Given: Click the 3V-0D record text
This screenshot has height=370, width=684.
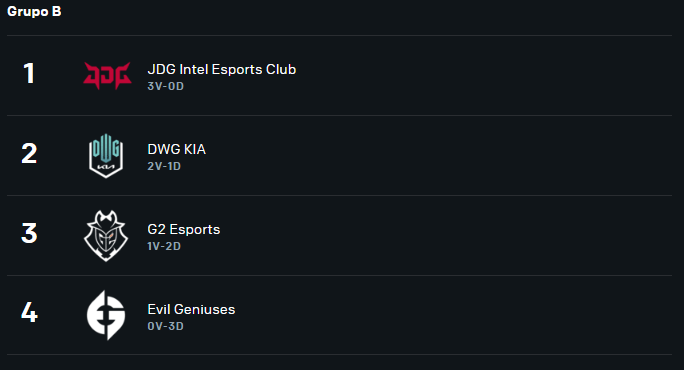Looking at the screenshot, I should [x=165, y=86].
